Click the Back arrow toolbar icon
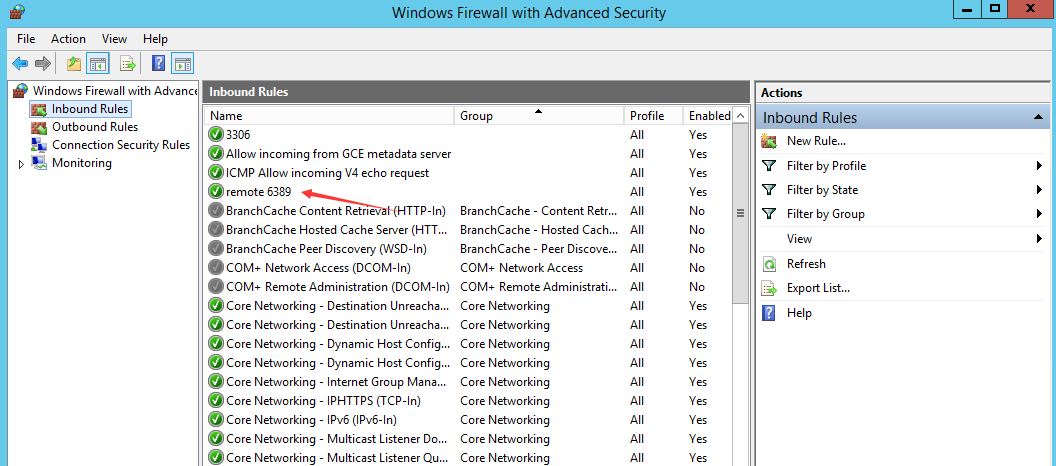1056x466 pixels. pyautogui.click(x=20, y=64)
